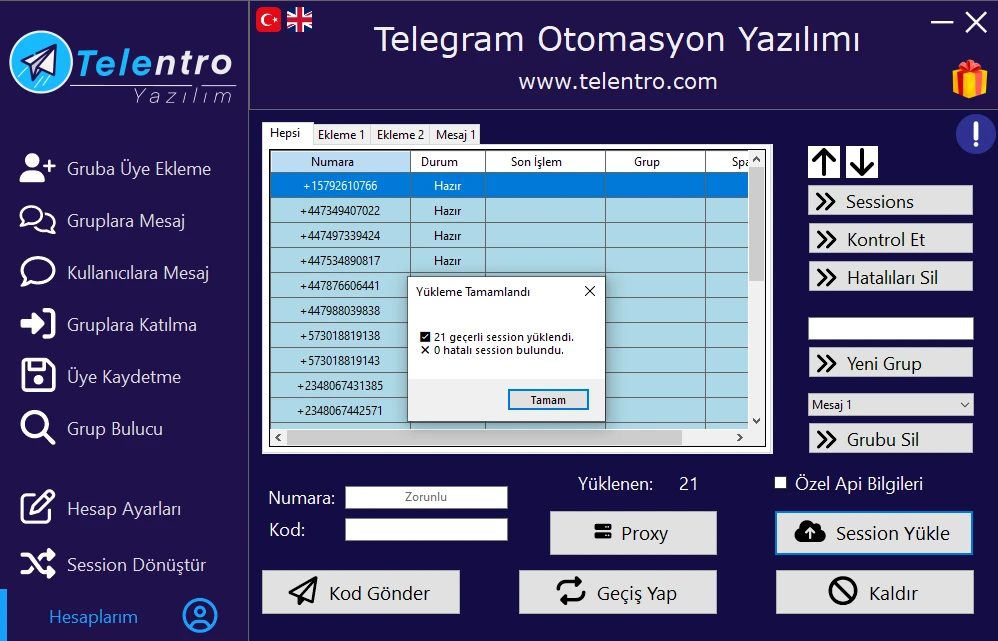Click the Son İşlem column header

point(545,162)
